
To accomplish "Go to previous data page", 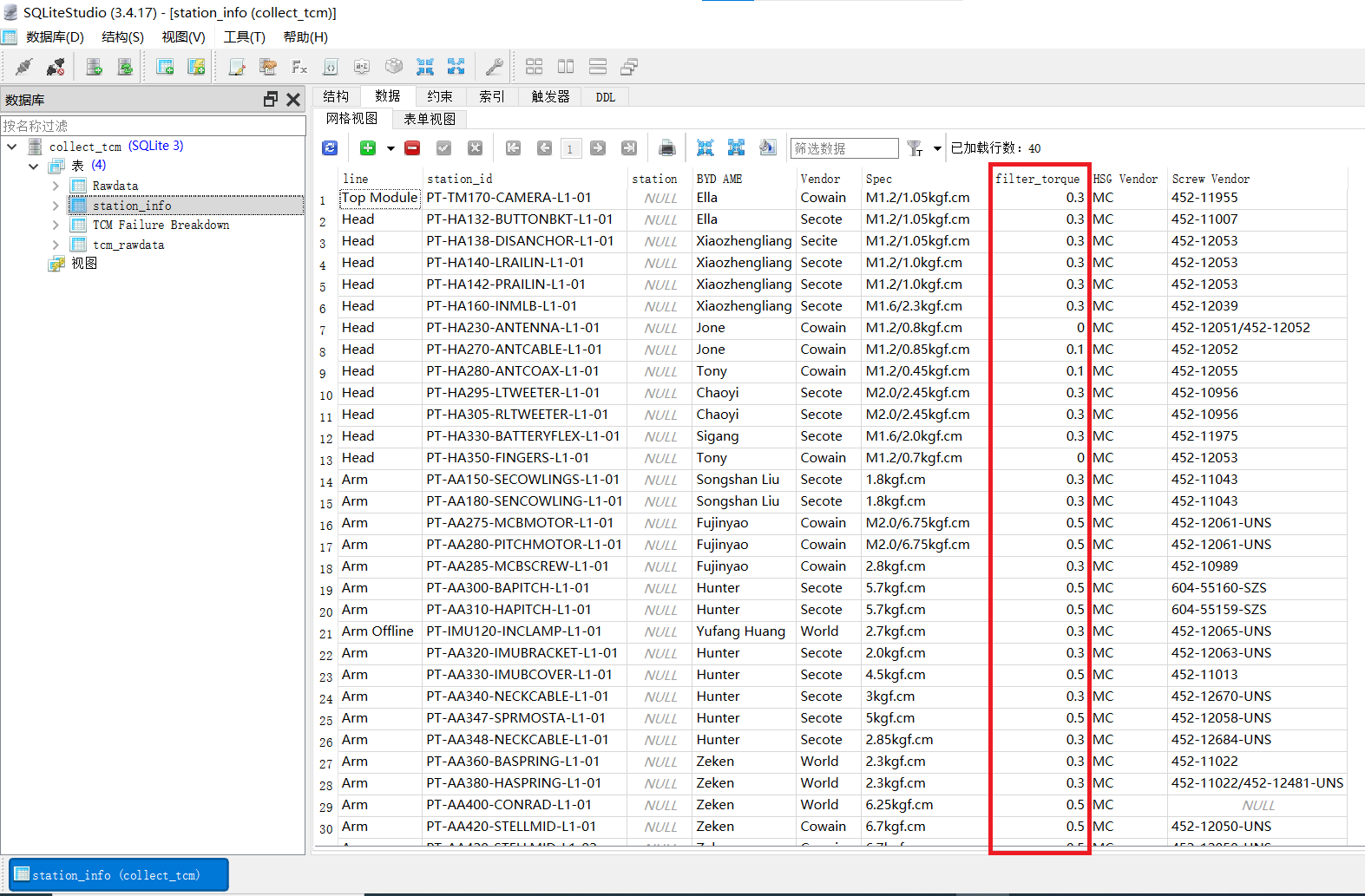I will (544, 148).
